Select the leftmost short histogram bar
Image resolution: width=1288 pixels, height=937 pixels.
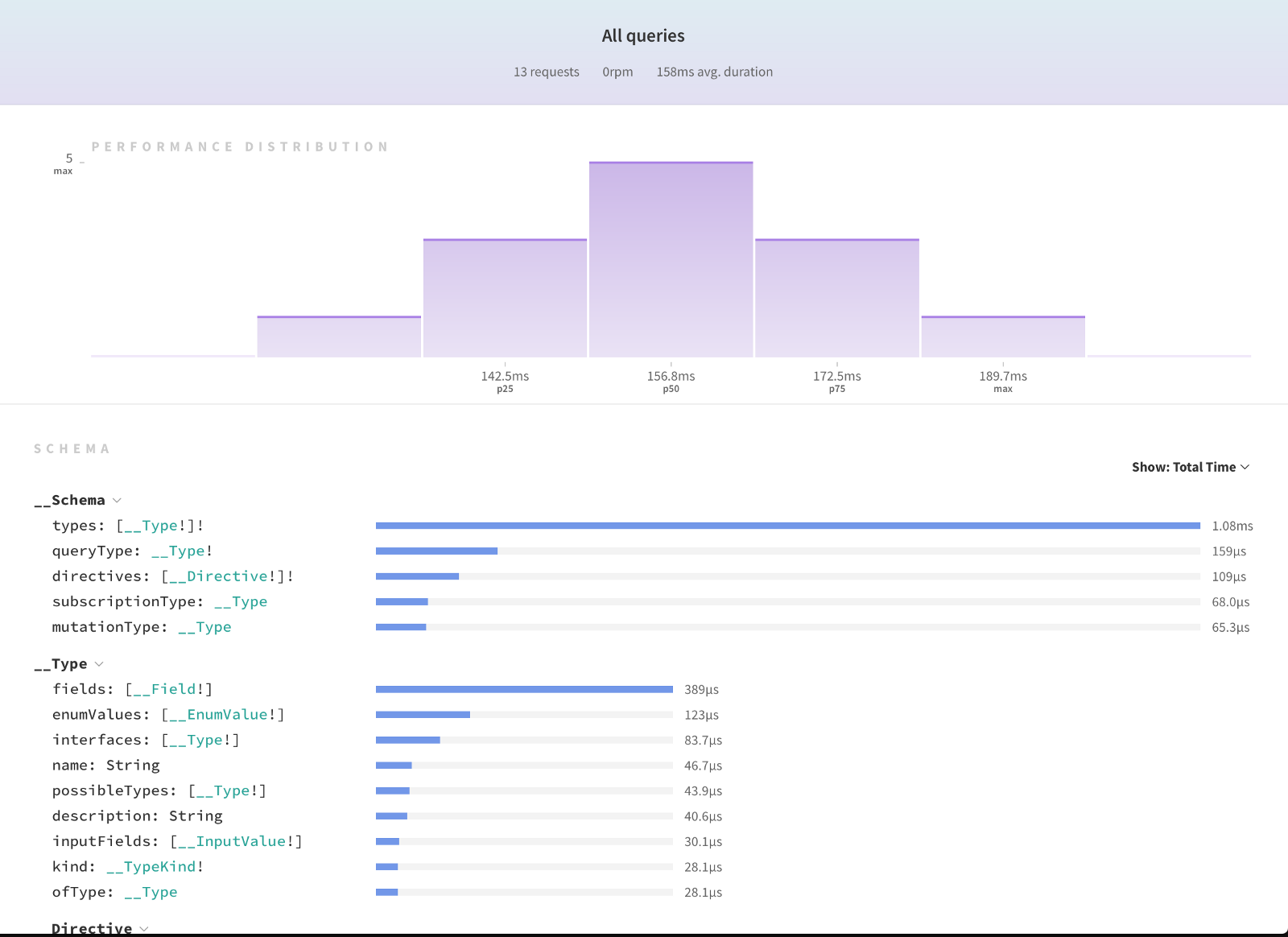click(339, 336)
